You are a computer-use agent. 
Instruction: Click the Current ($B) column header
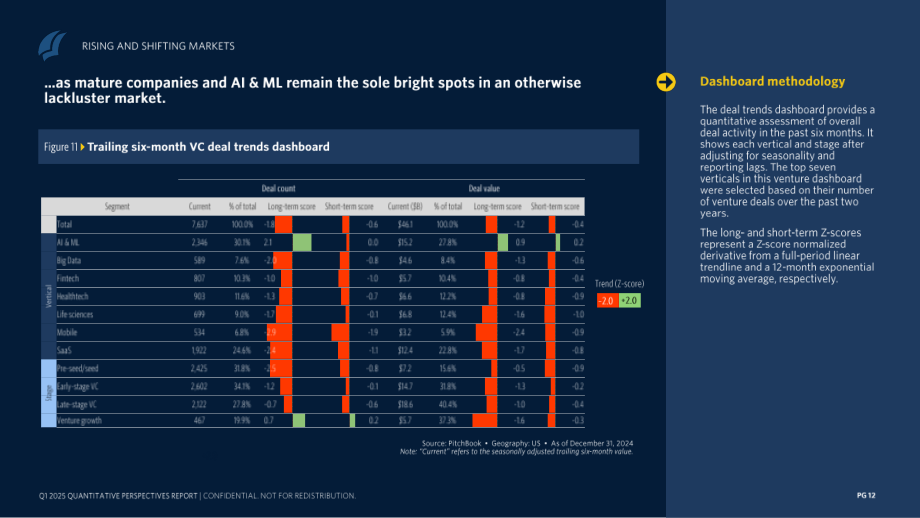click(x=405, y=206)
